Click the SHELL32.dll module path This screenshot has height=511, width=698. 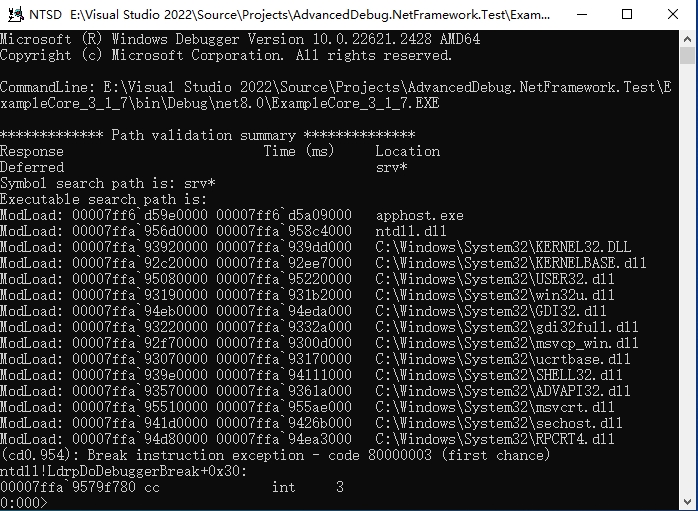tap(499, 375)
